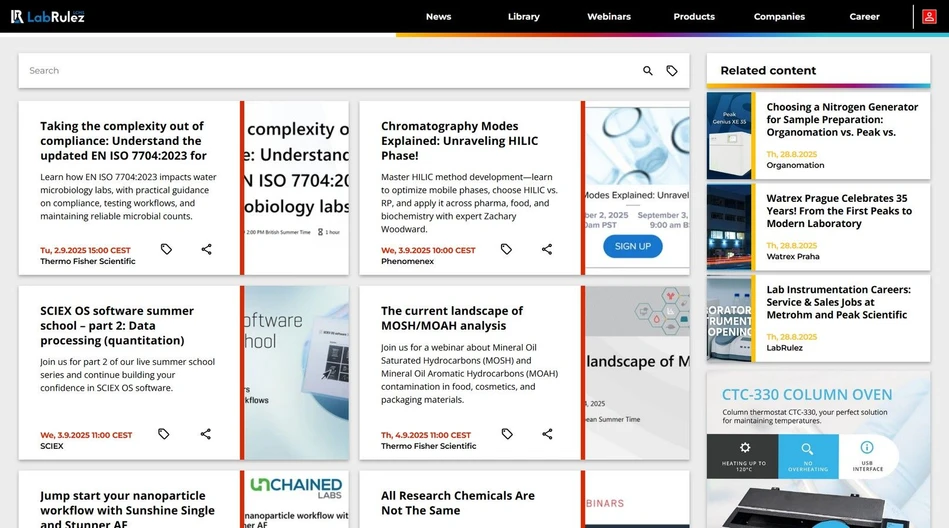Click tag icon on EN ISO 7704:2023 card

pyautogui.click(x=166, y=249)
